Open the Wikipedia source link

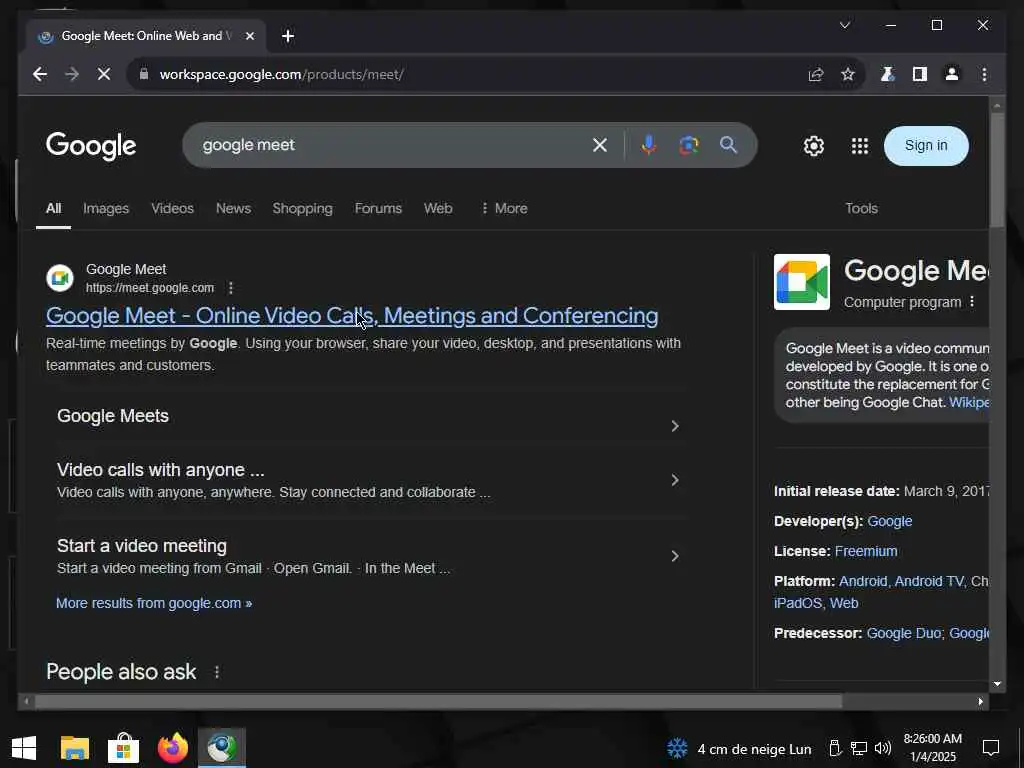pyautogui.click(x=968, y=402)
